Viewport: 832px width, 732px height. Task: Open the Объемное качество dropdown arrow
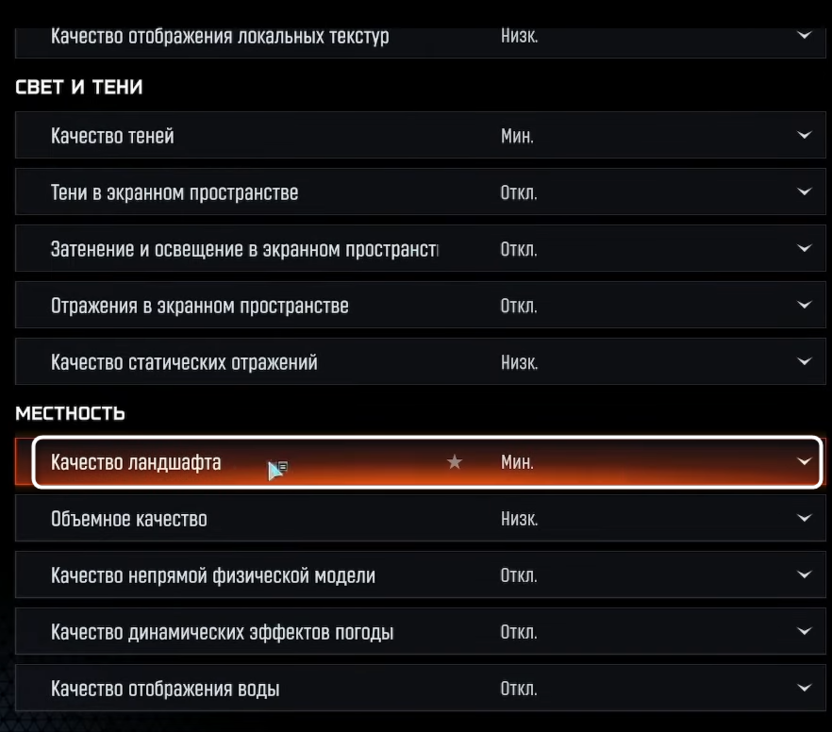(805, 519)
